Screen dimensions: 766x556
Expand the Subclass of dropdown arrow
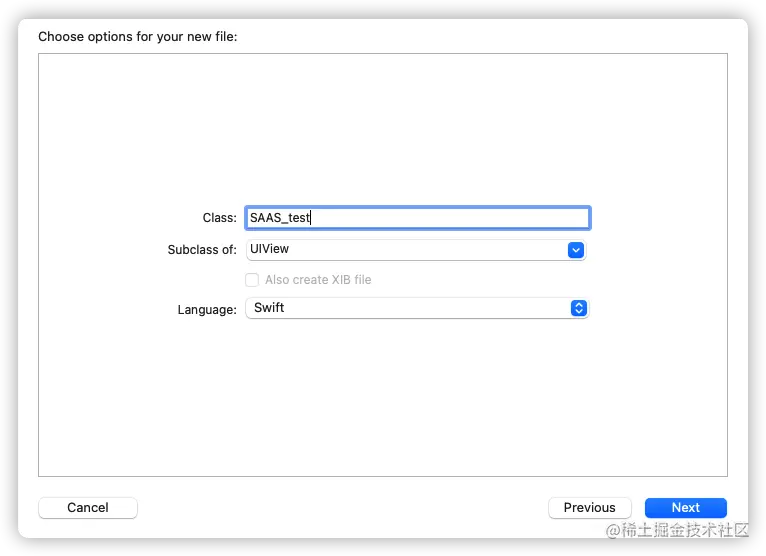pos(575,250)
